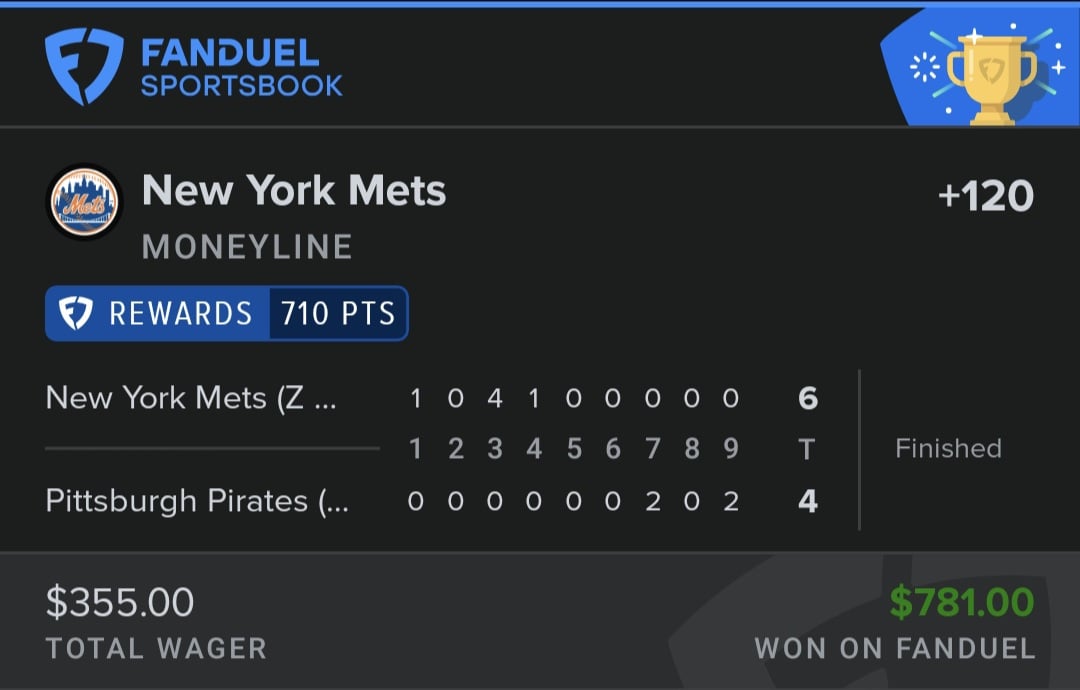Image resolution: width=1080 pixels, height=690 pixels.
Task: Click the Pittsburgh Pirates scoreboard row name
Action: 197,501
